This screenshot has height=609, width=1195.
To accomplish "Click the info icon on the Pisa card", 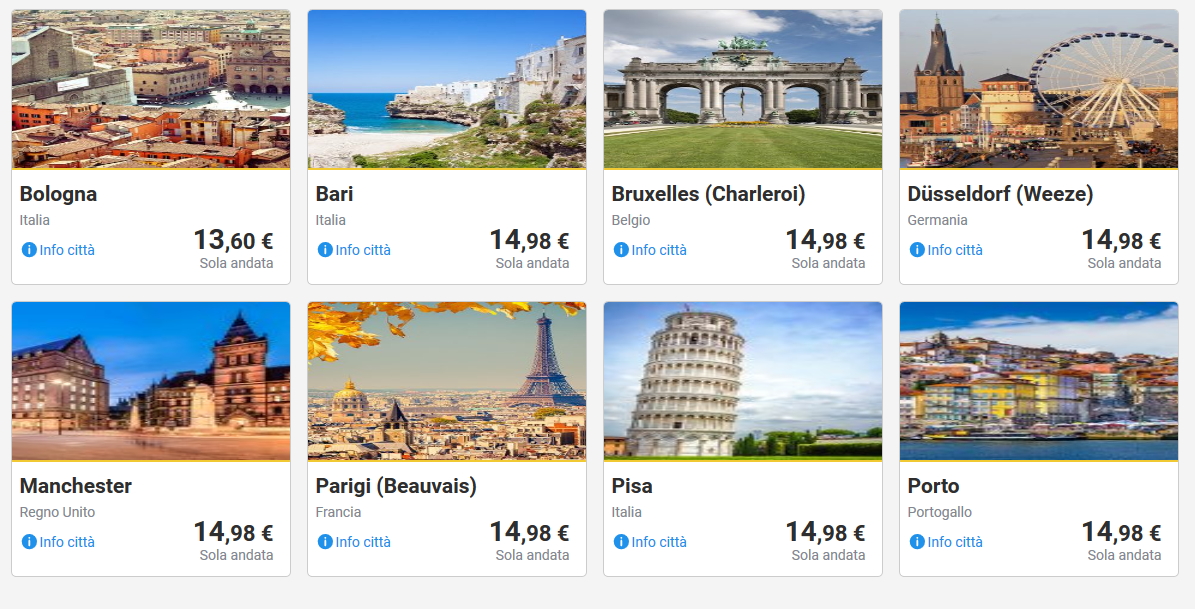I will tap(621, 542).
